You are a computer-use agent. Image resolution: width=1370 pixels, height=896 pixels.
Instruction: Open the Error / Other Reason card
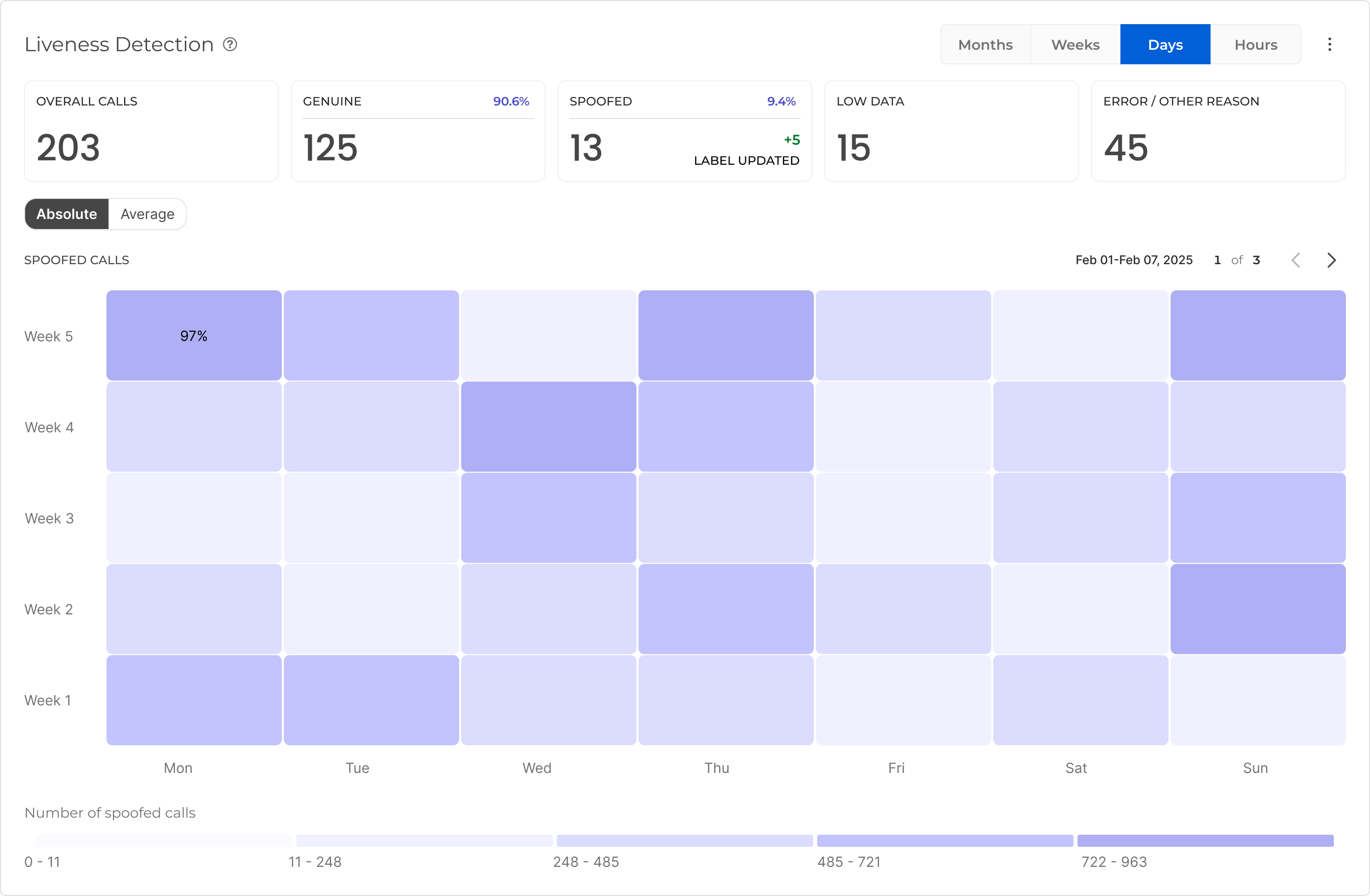[x=1218, y=131]
